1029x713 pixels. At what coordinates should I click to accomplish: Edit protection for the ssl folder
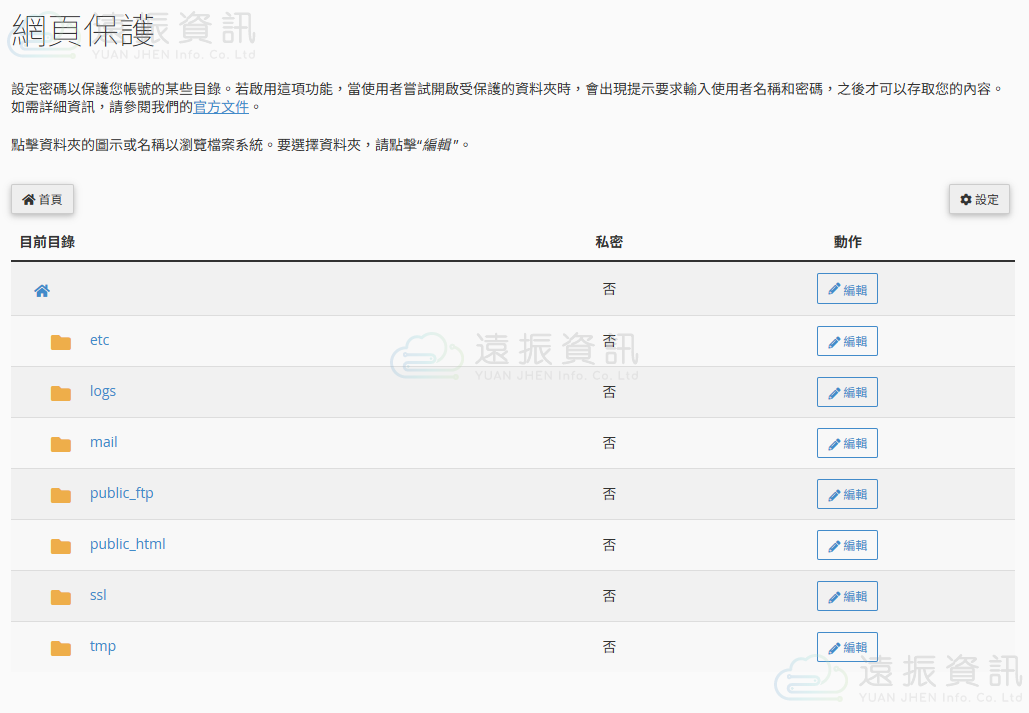pos(847,597)
